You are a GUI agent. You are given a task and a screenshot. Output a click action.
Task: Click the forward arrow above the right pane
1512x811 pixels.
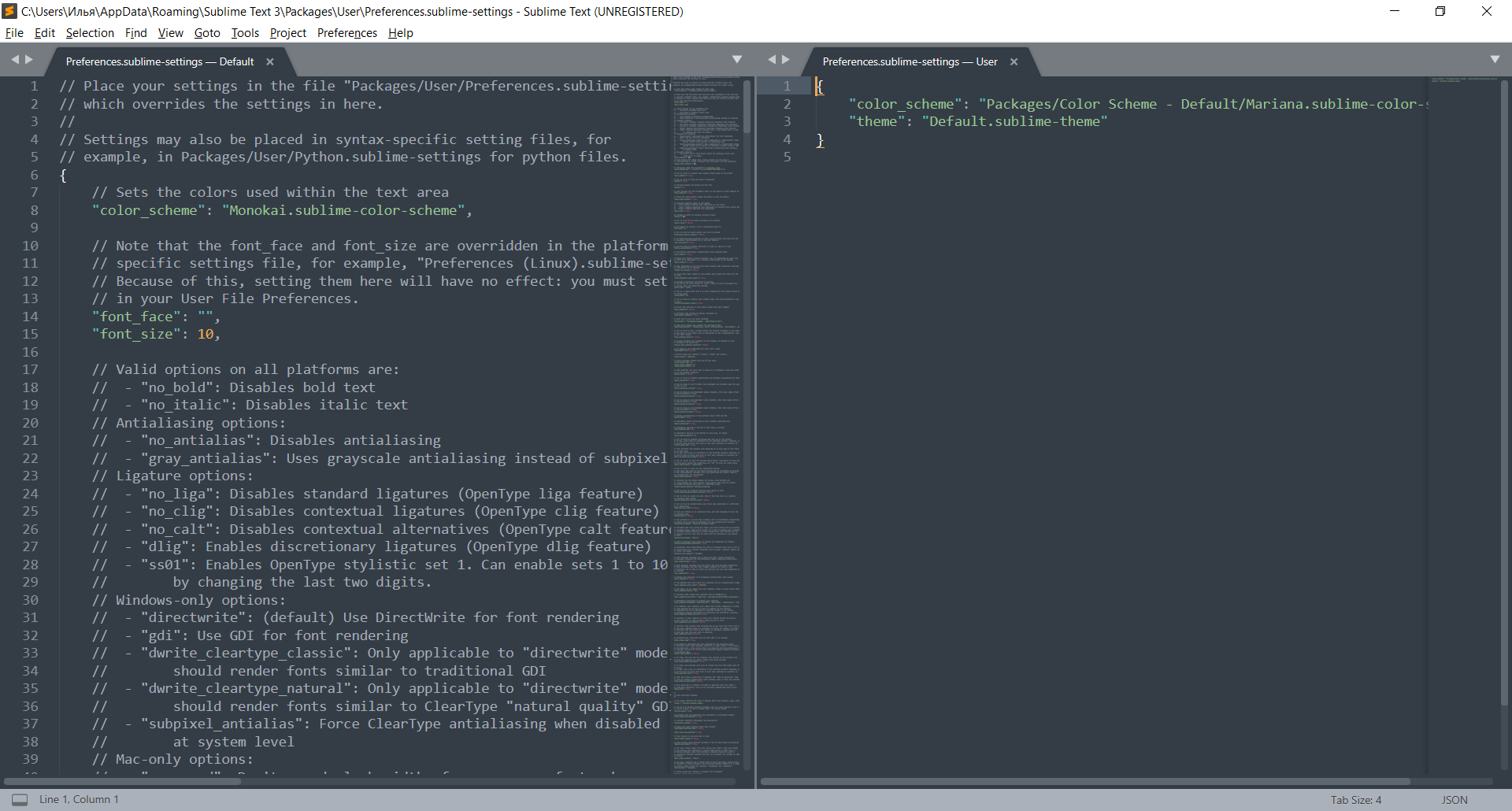pos(787,59)
